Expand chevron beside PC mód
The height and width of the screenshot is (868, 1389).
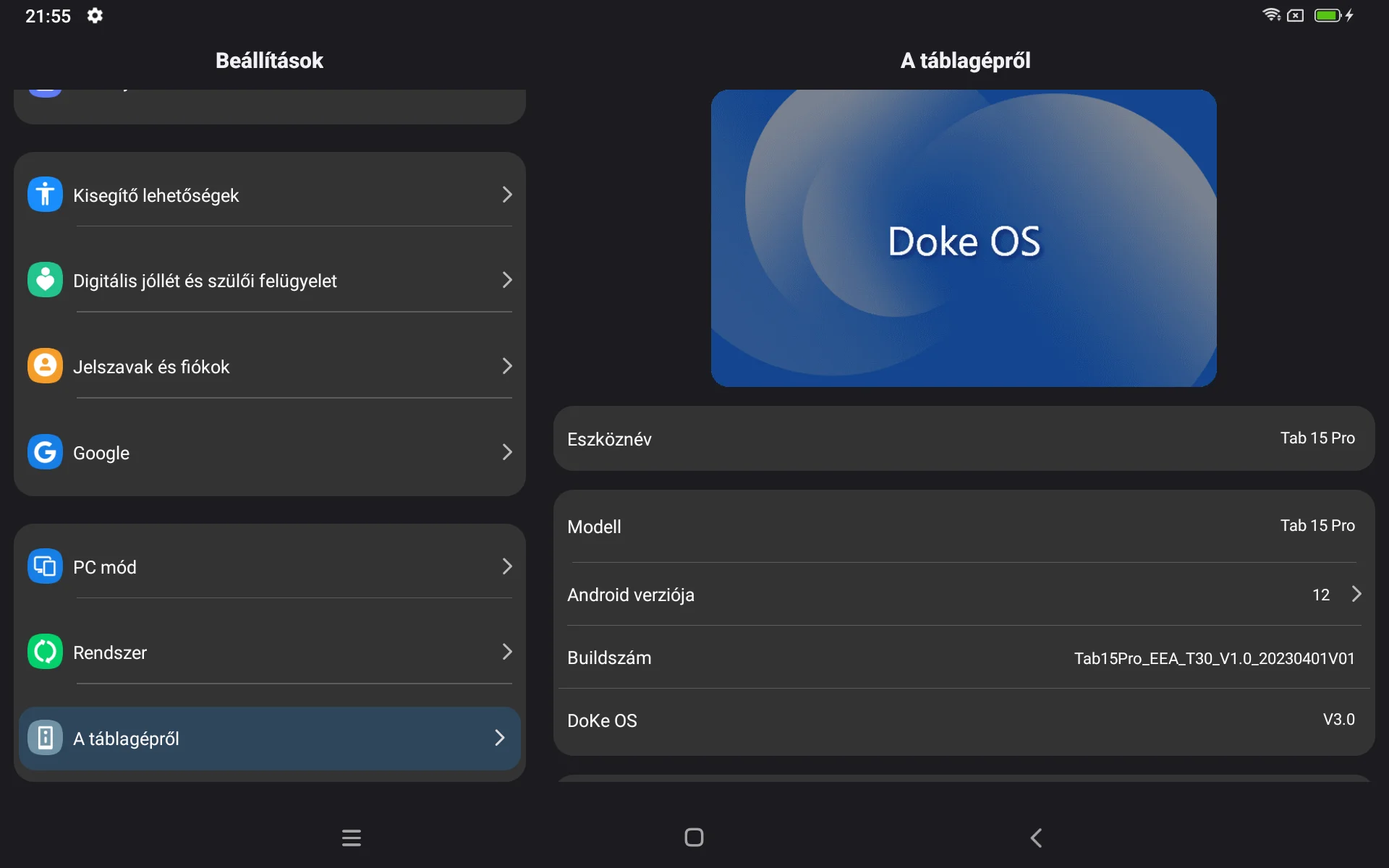pos(506,566)
